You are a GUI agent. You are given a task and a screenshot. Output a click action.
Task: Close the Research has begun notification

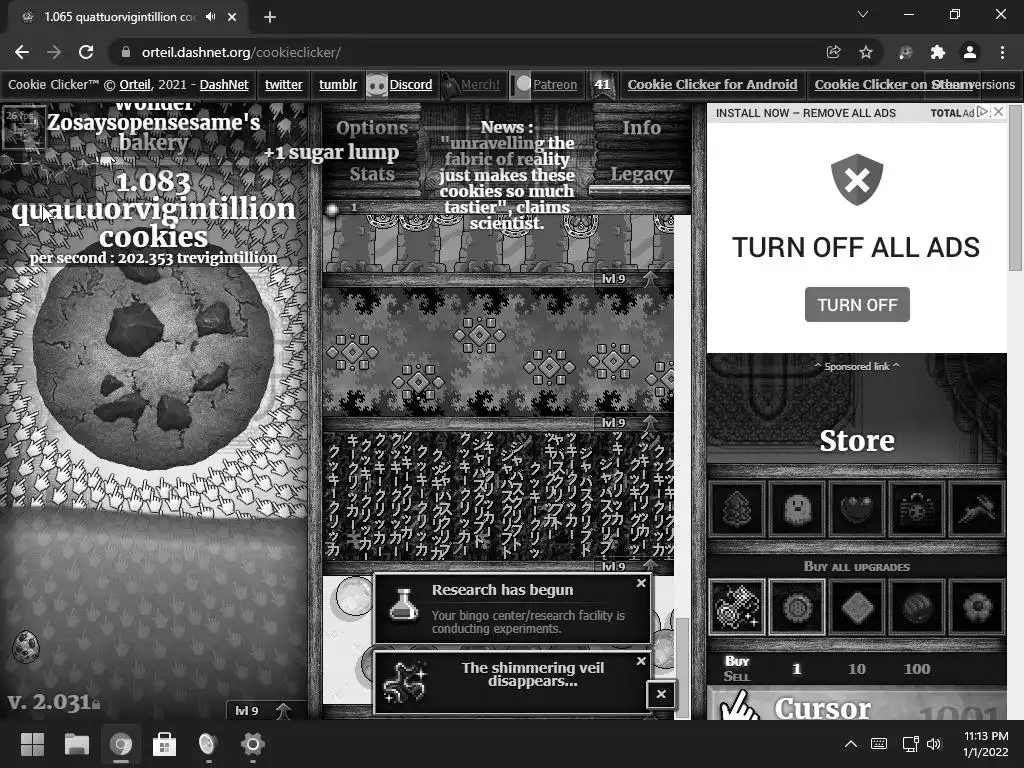(641, 583)
